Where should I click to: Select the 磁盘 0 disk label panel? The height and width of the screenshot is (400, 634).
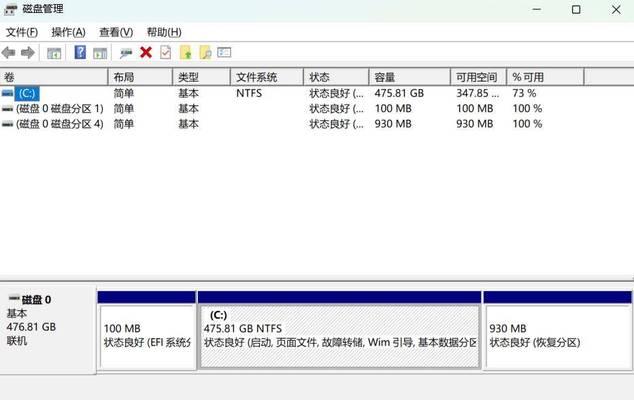(x=48, y=328)
